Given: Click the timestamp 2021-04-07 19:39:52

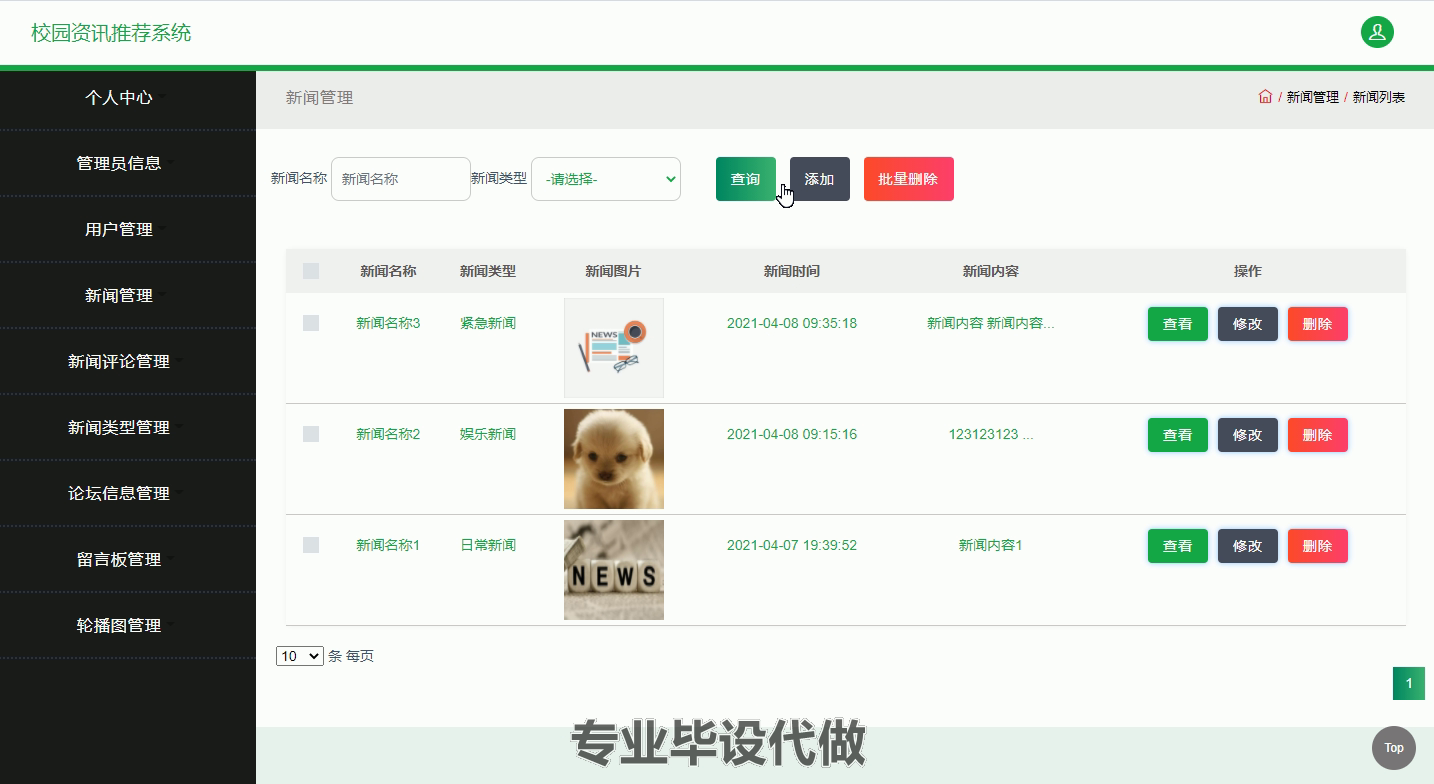Looking at the screenshot, I should pyautogui.click(x=792, y=545).
